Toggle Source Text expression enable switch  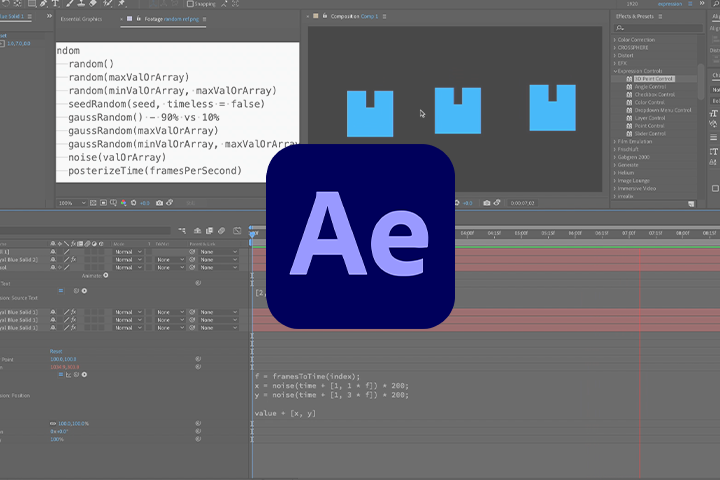click(x=61, y=291)
